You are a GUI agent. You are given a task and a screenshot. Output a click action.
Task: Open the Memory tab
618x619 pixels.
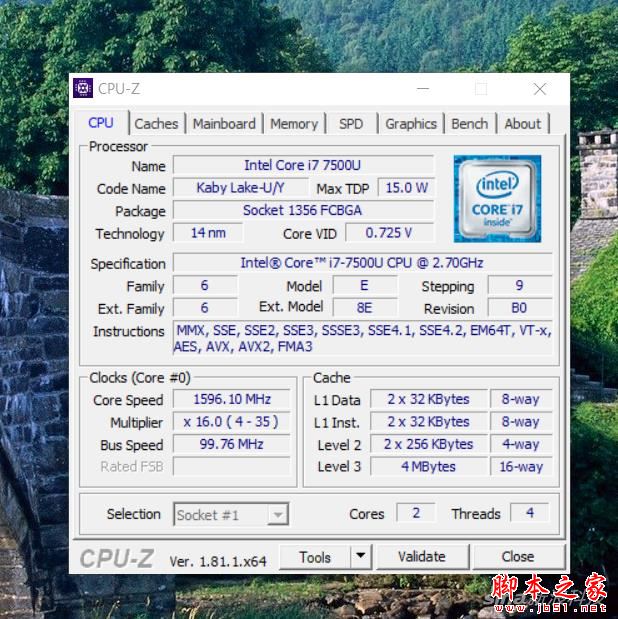tap(294, 124)
